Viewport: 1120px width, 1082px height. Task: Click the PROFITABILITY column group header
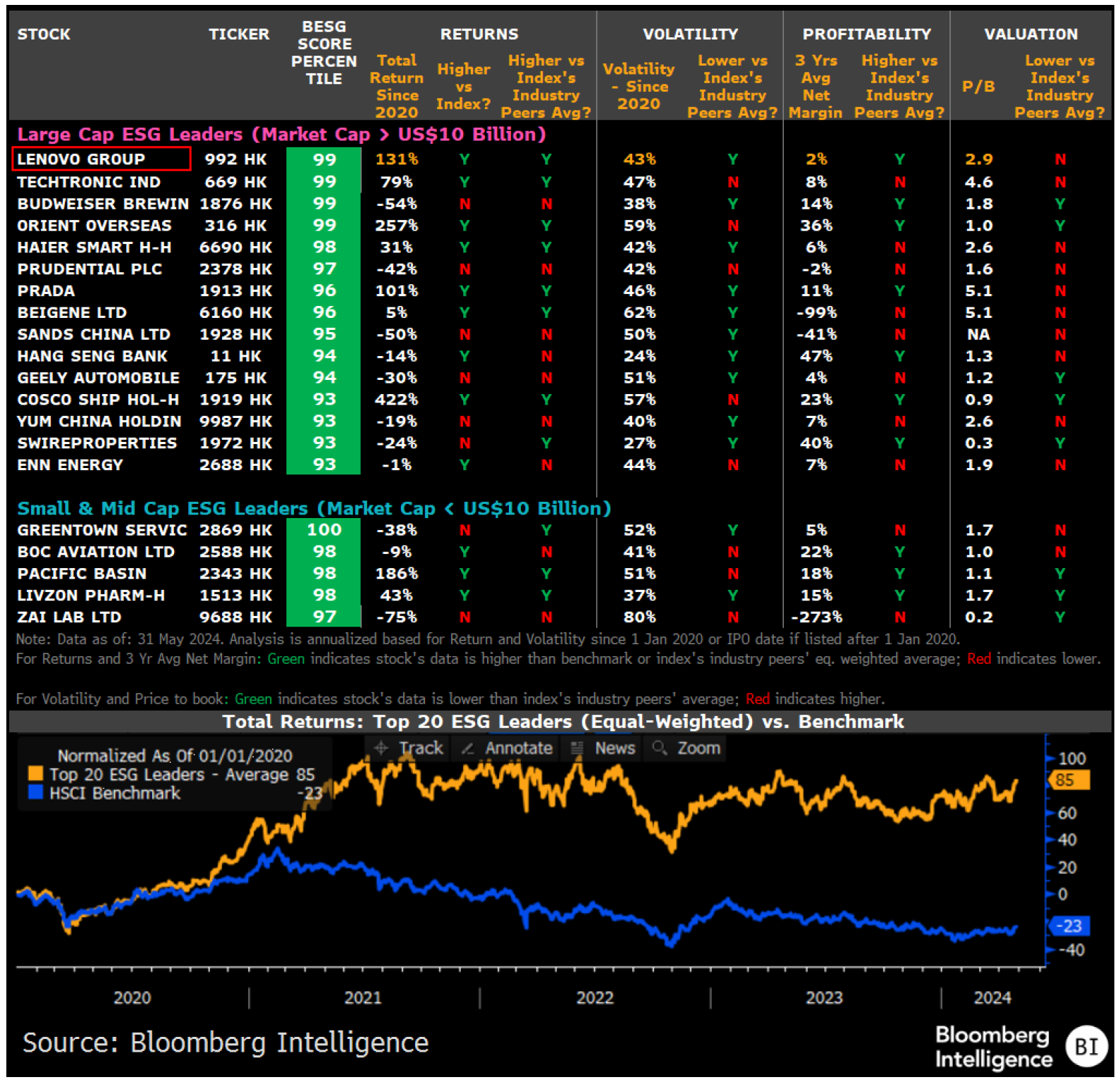click(866, 34)
